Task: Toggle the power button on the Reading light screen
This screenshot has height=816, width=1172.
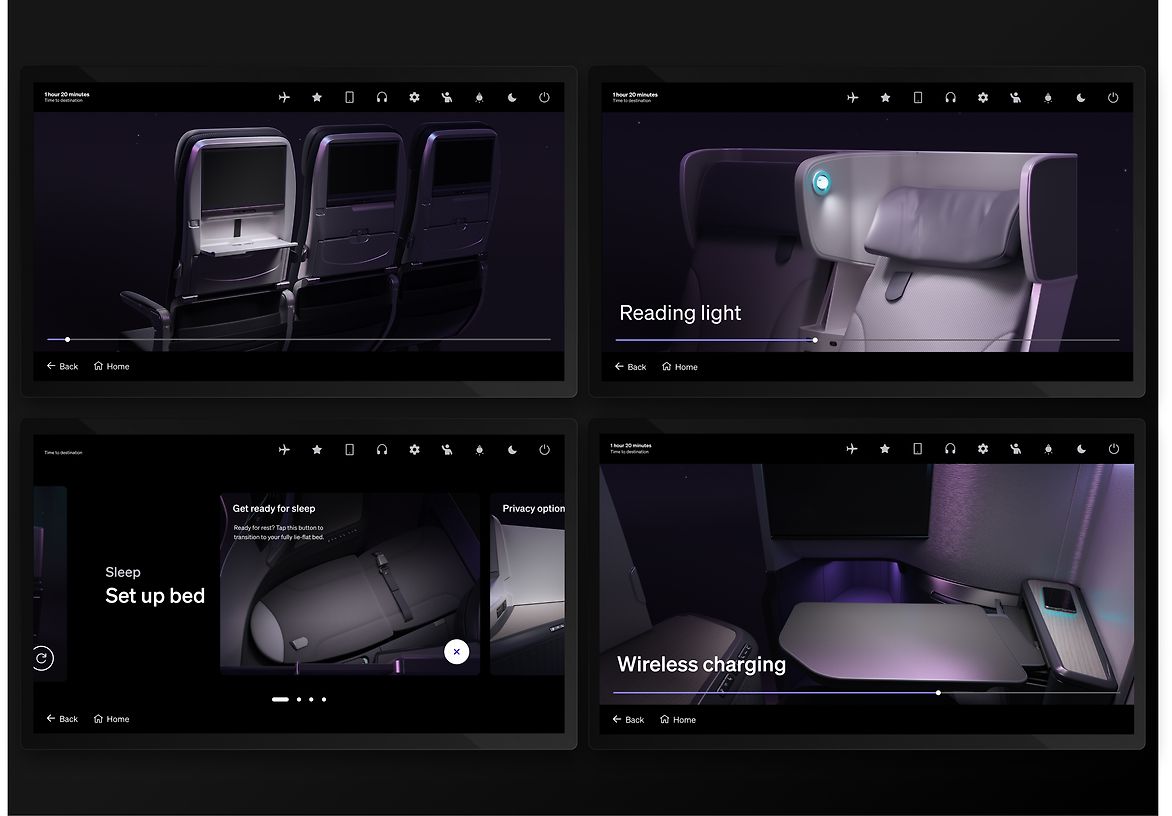Action: coord(1113,98)
